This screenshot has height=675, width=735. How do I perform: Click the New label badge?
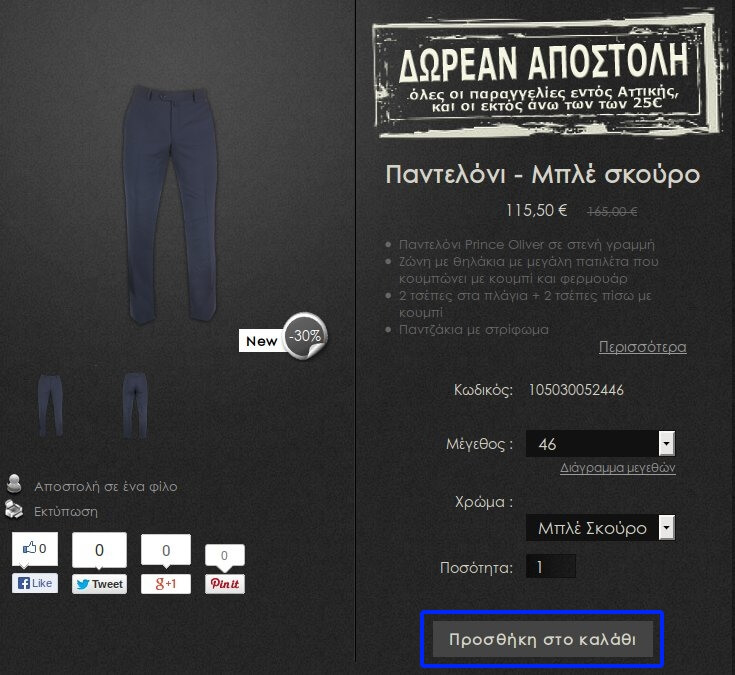click(262, 341)
